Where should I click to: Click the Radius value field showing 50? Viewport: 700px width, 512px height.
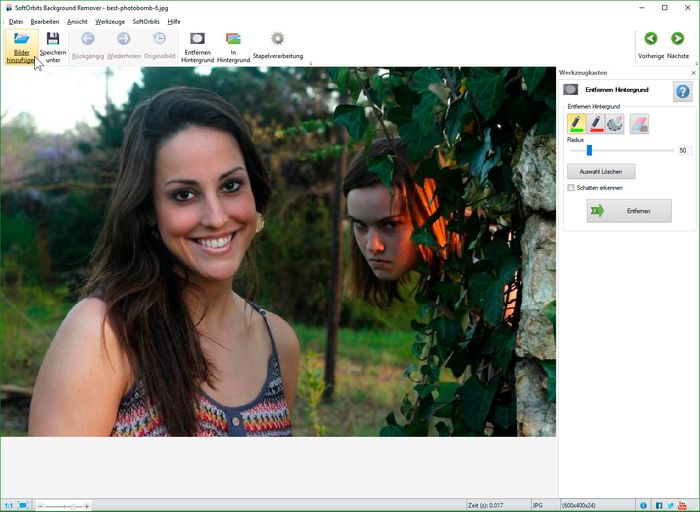[683, 150]
